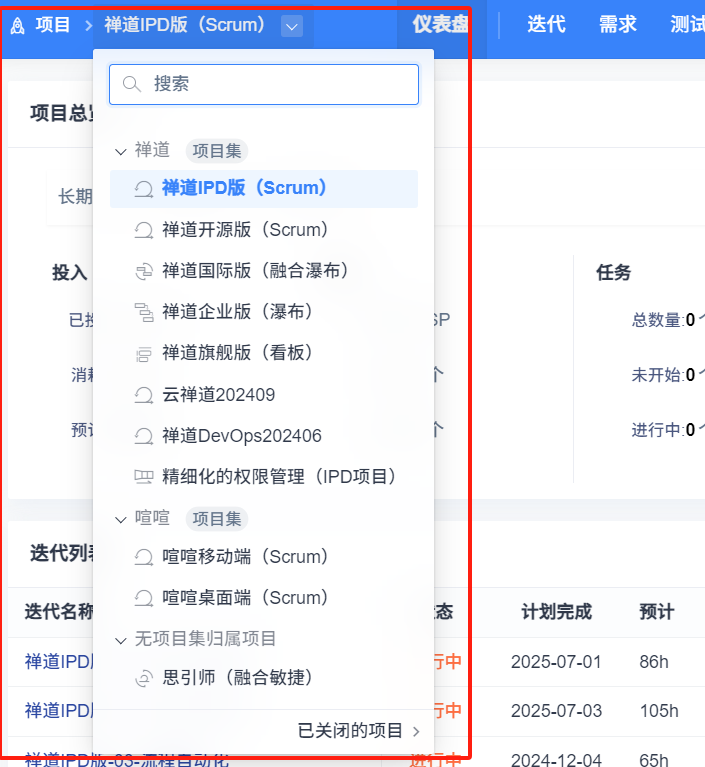Click kanban icon beside 禅道旗舰版
This screenshot has width=705, height=767.
(x=144, y=354)
